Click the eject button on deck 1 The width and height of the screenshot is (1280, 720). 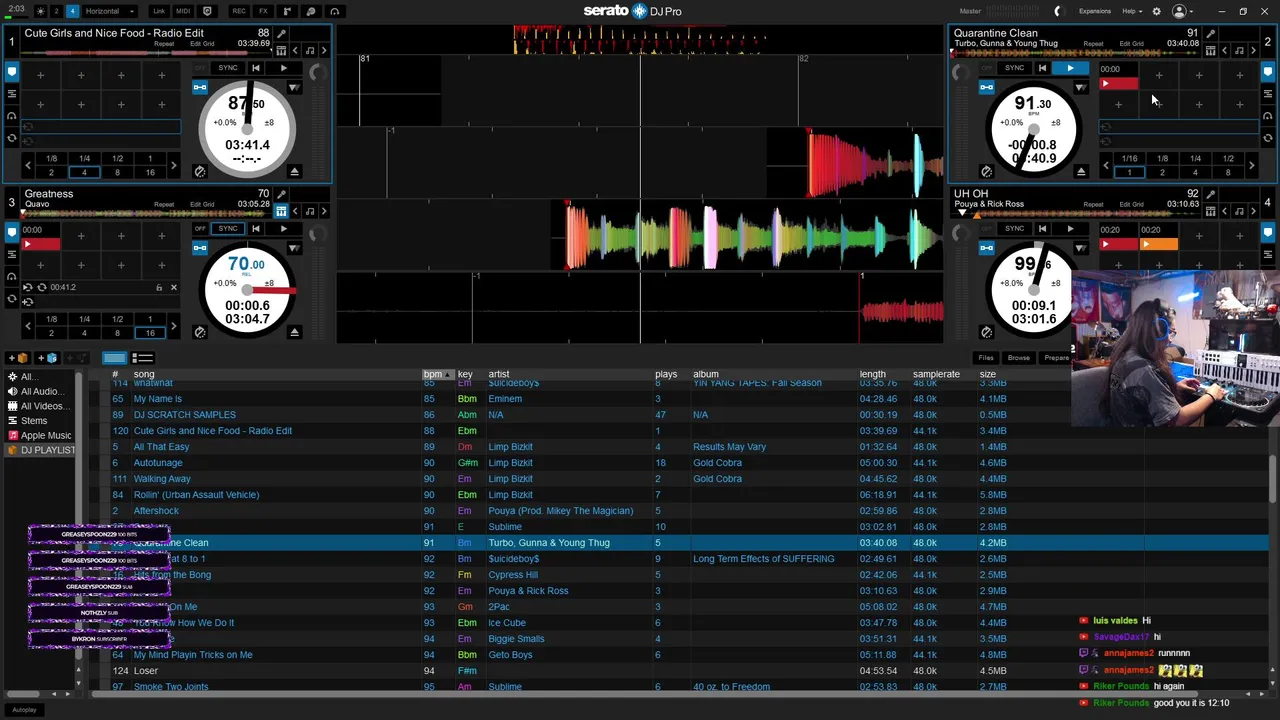coord(294,171)
